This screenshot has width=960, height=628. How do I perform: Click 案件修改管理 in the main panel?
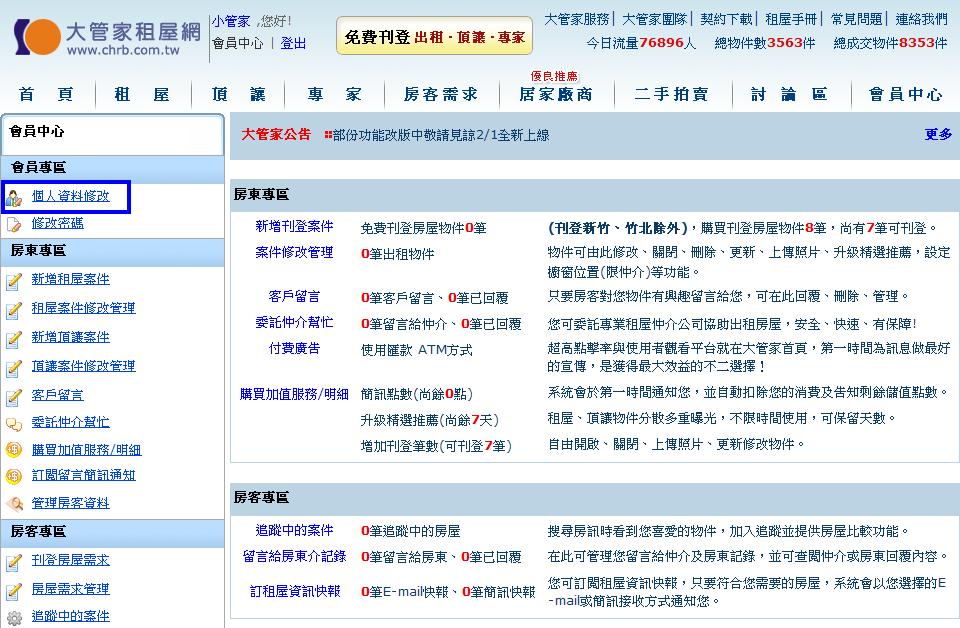pyautogui.click(x=294, y=252)
